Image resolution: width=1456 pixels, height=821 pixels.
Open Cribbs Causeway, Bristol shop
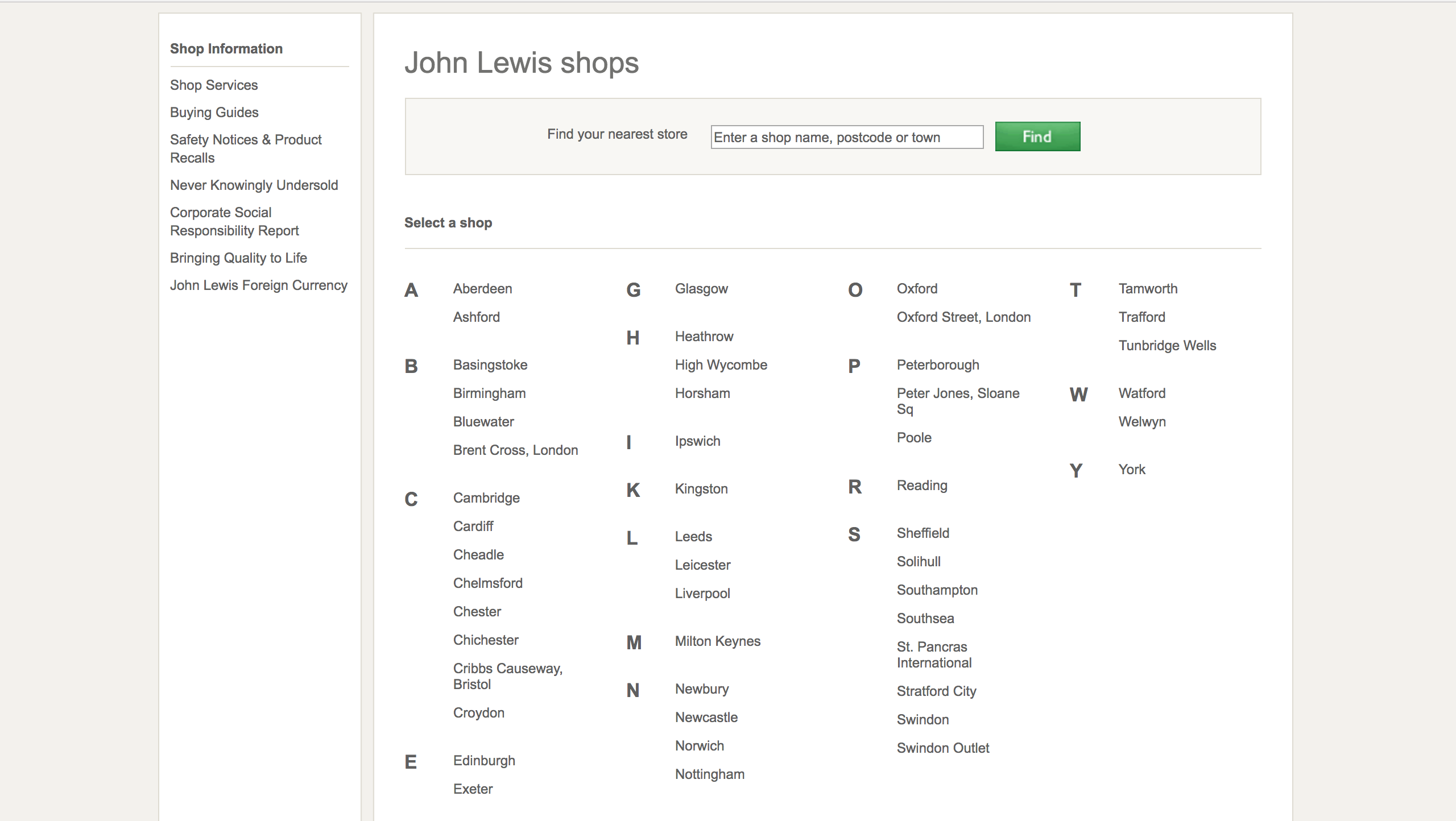point(508,677)
